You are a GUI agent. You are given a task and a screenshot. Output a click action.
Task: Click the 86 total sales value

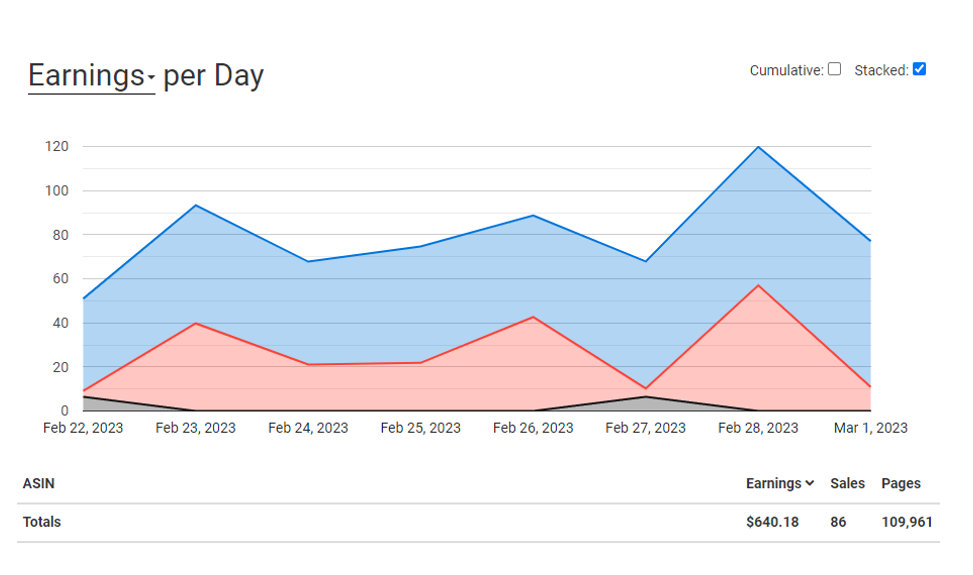tap(839, 522)
